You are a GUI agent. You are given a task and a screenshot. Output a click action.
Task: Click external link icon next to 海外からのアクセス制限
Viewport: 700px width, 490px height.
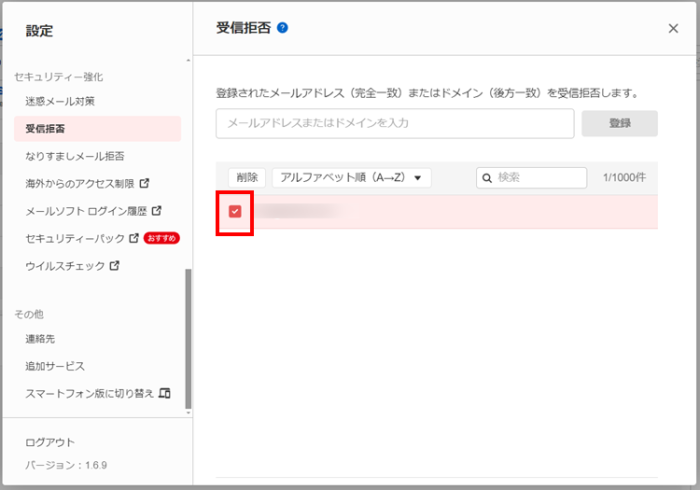pos(144,184)
